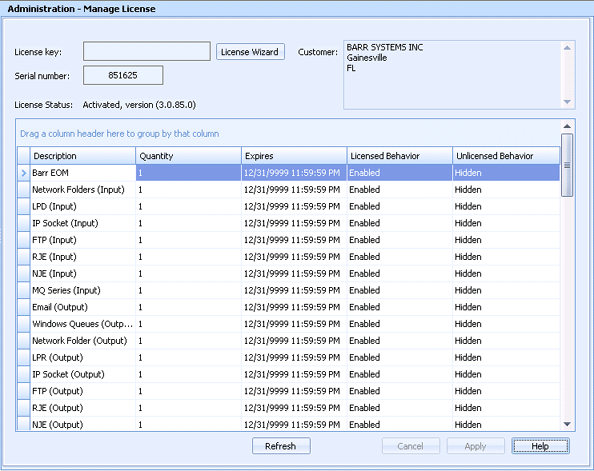594x471 pixels.
Task: Select the FTP (Input) row
Action: click(288, 240)
